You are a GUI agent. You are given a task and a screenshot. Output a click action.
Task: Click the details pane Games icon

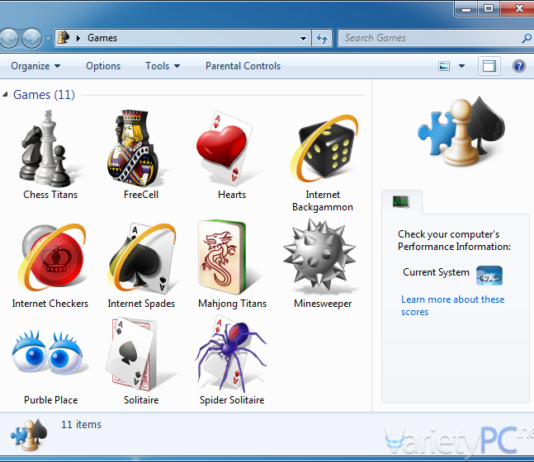coord(29,435)
